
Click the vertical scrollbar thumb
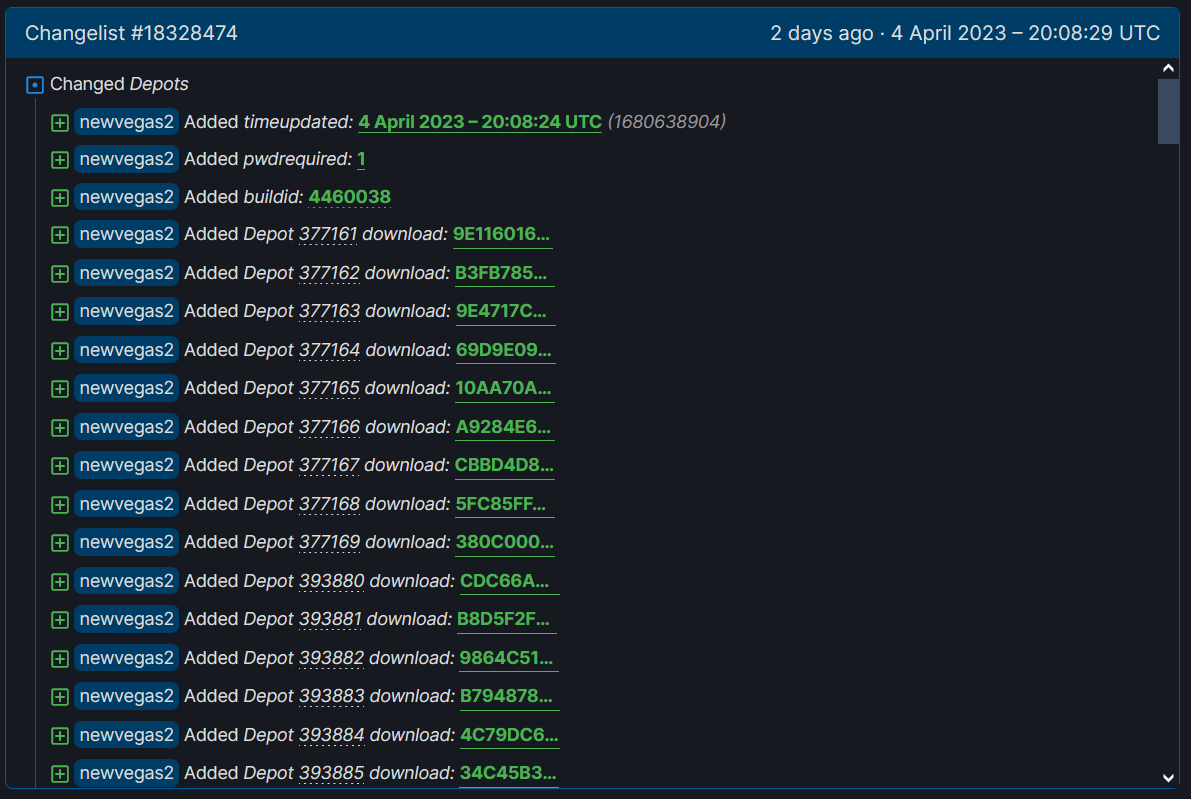(x=1168, y=111)
